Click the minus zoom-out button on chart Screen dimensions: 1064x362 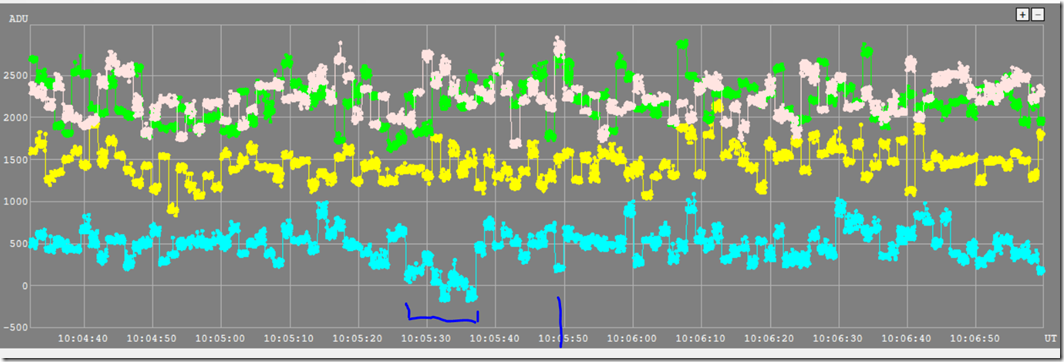(1038, 14)
